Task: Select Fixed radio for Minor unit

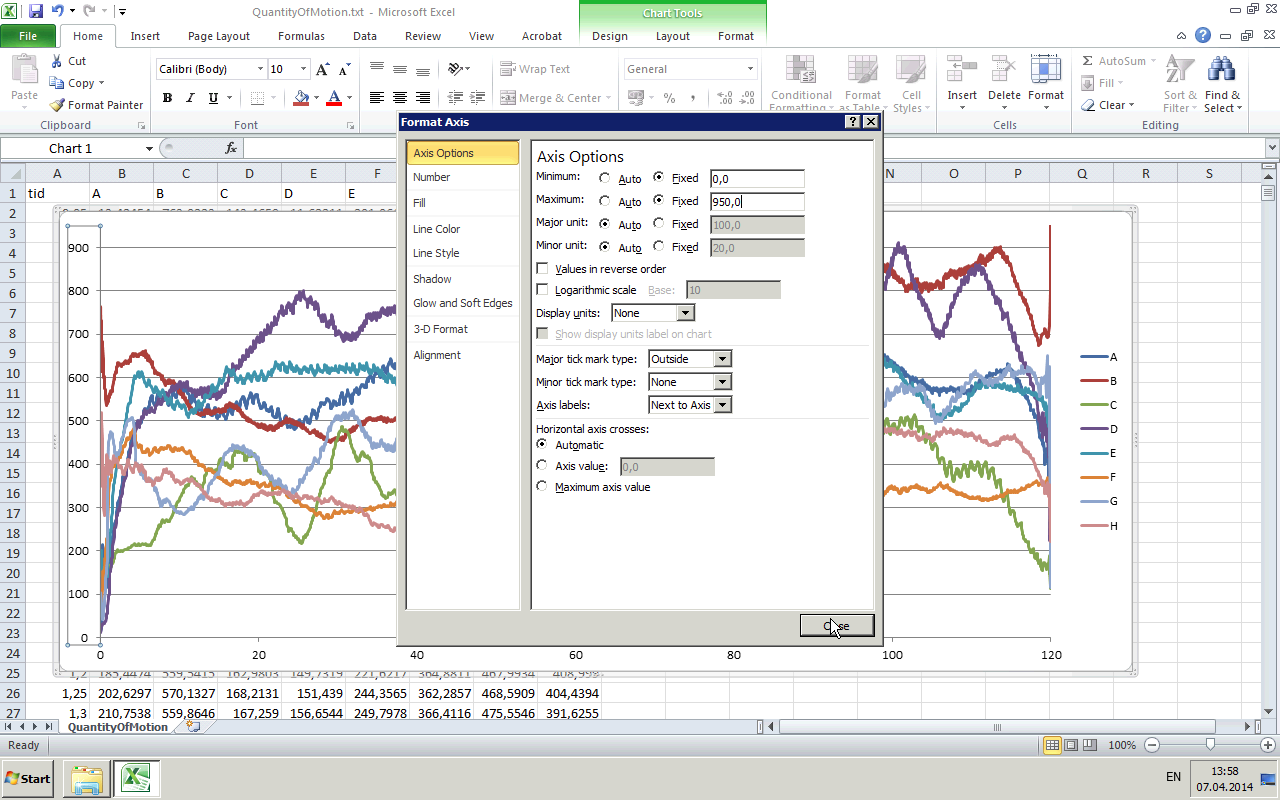Action: pyautogui.click(x=658, y=247)
